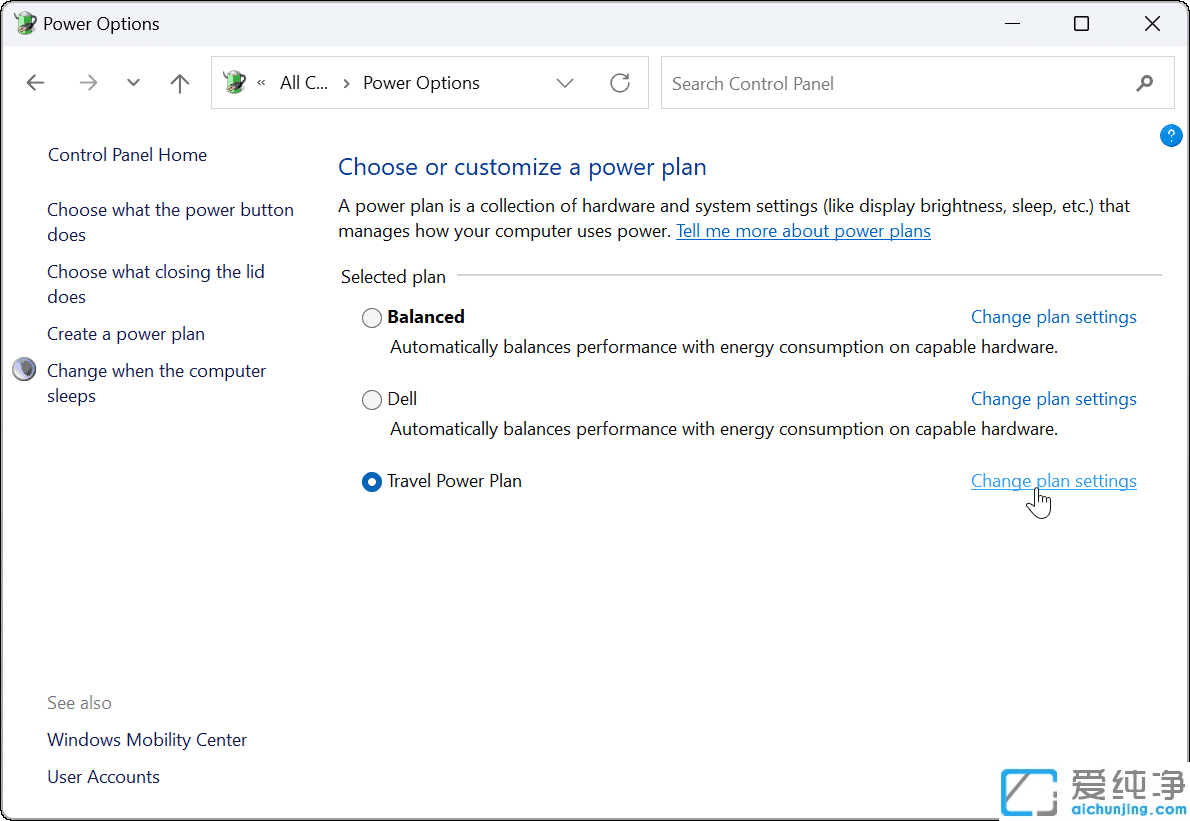Click the Power Options icon in address bar
Viewport: 1190px width, 821px height.
[235, 83]
